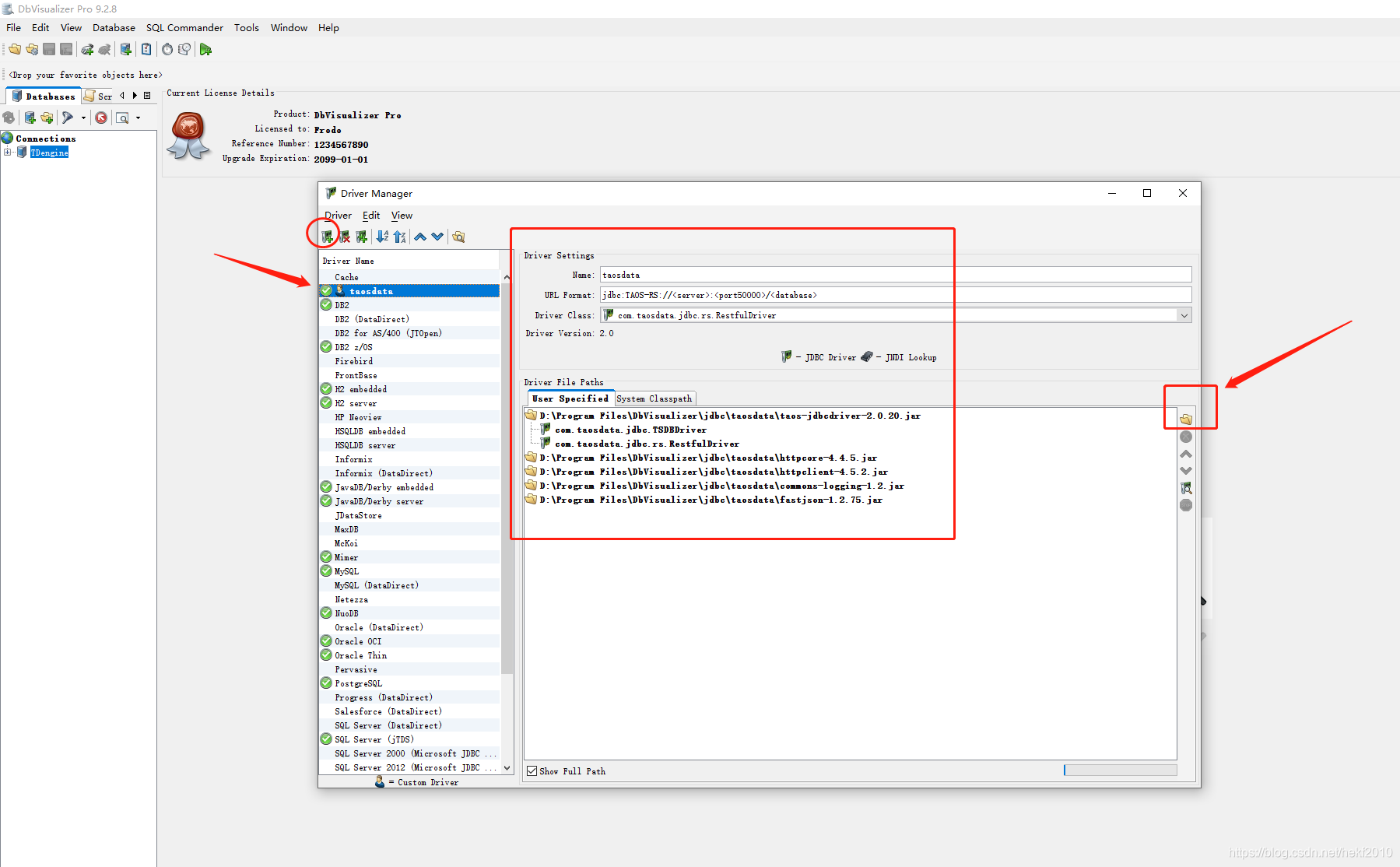The width and height of the screenshot is (1400, 867).
Task: Click the open folder with settings toolbar icon
Action: (x=32, y=49)
